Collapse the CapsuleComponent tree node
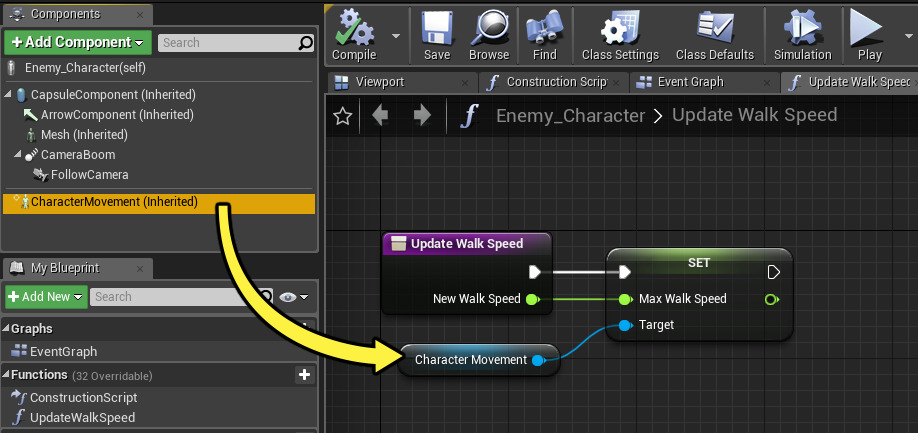The height and width of the screenshot is (433, 918). point(9,95)
